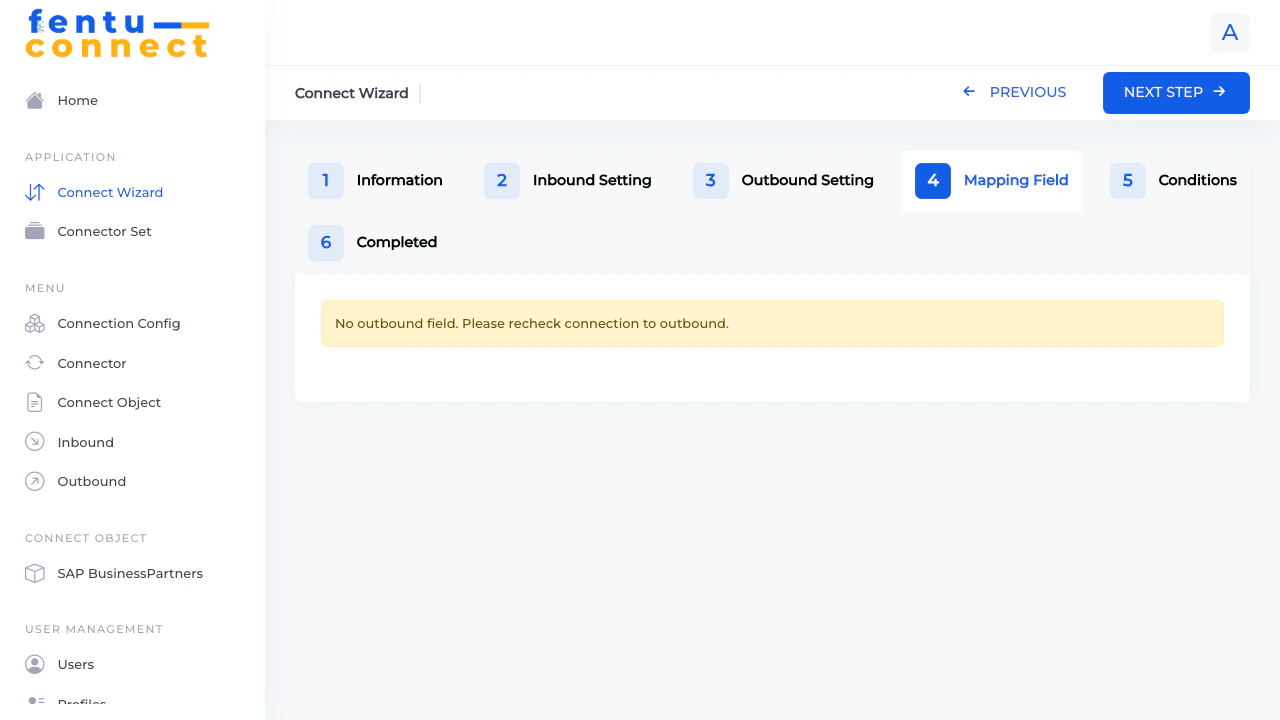Screen dimensions: 1280x720
Task: Click the Connector sync icon
Action: coord(35,363)
